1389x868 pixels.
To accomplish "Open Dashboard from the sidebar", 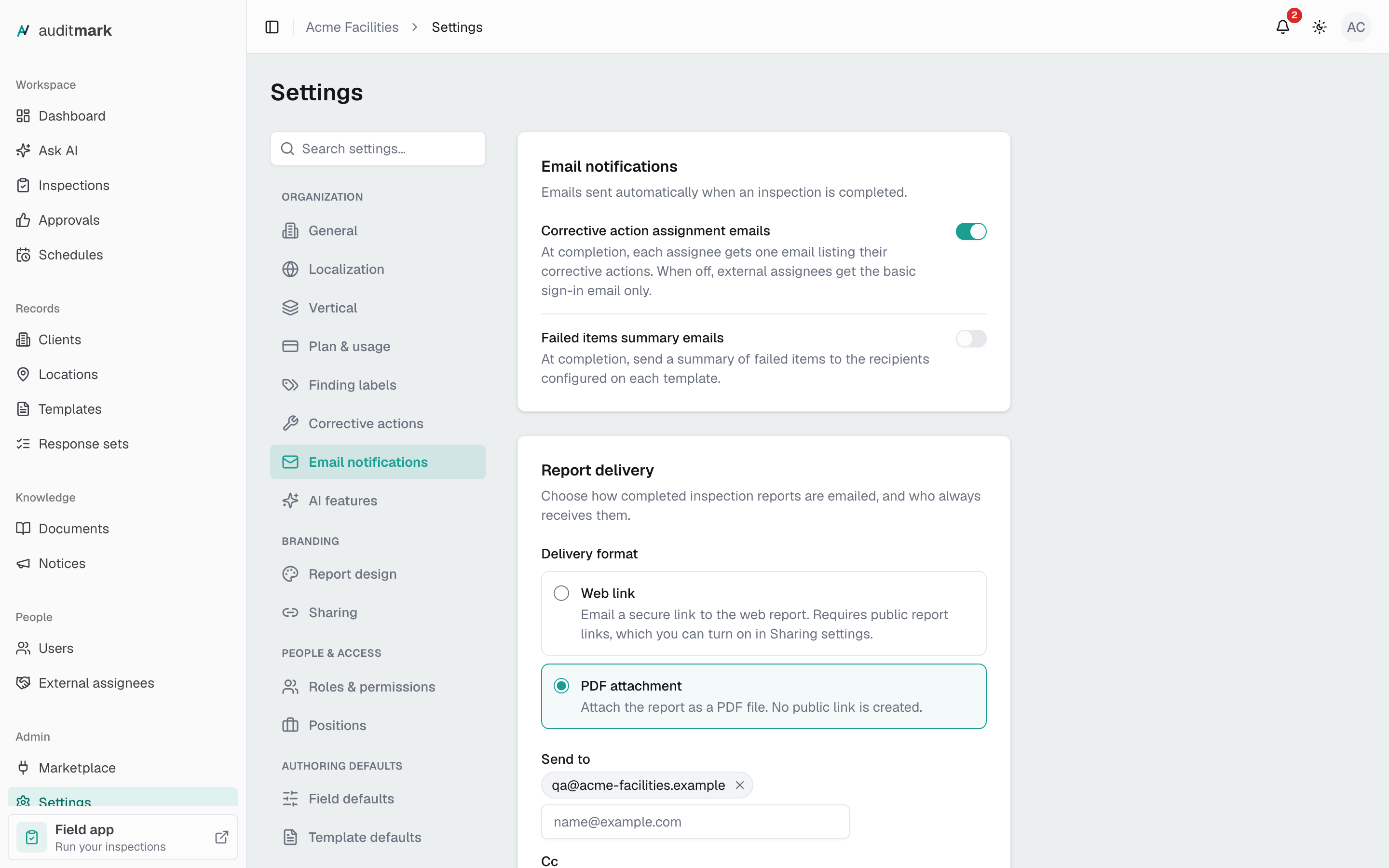I will (x=123, y=116).
